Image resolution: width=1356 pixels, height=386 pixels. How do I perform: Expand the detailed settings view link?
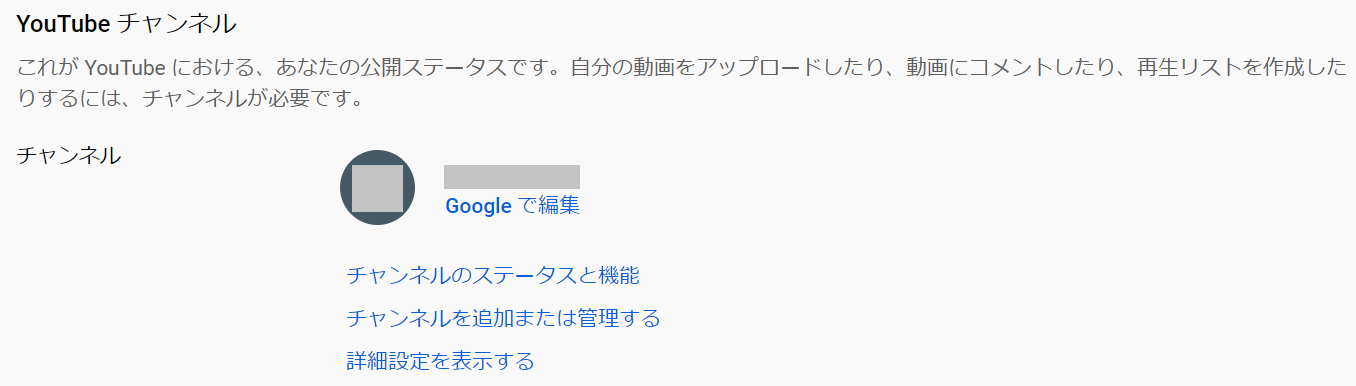tap(440, 361)
